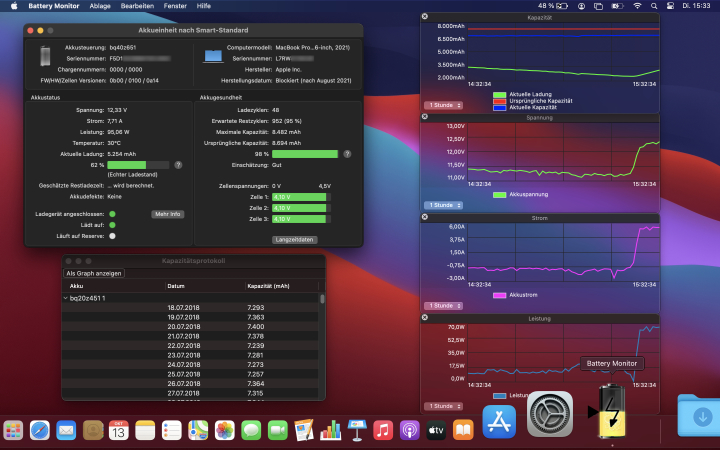Click the Zelle 3 voltage bar
This screenshot has width=720, height=450.
coord(301,219)
